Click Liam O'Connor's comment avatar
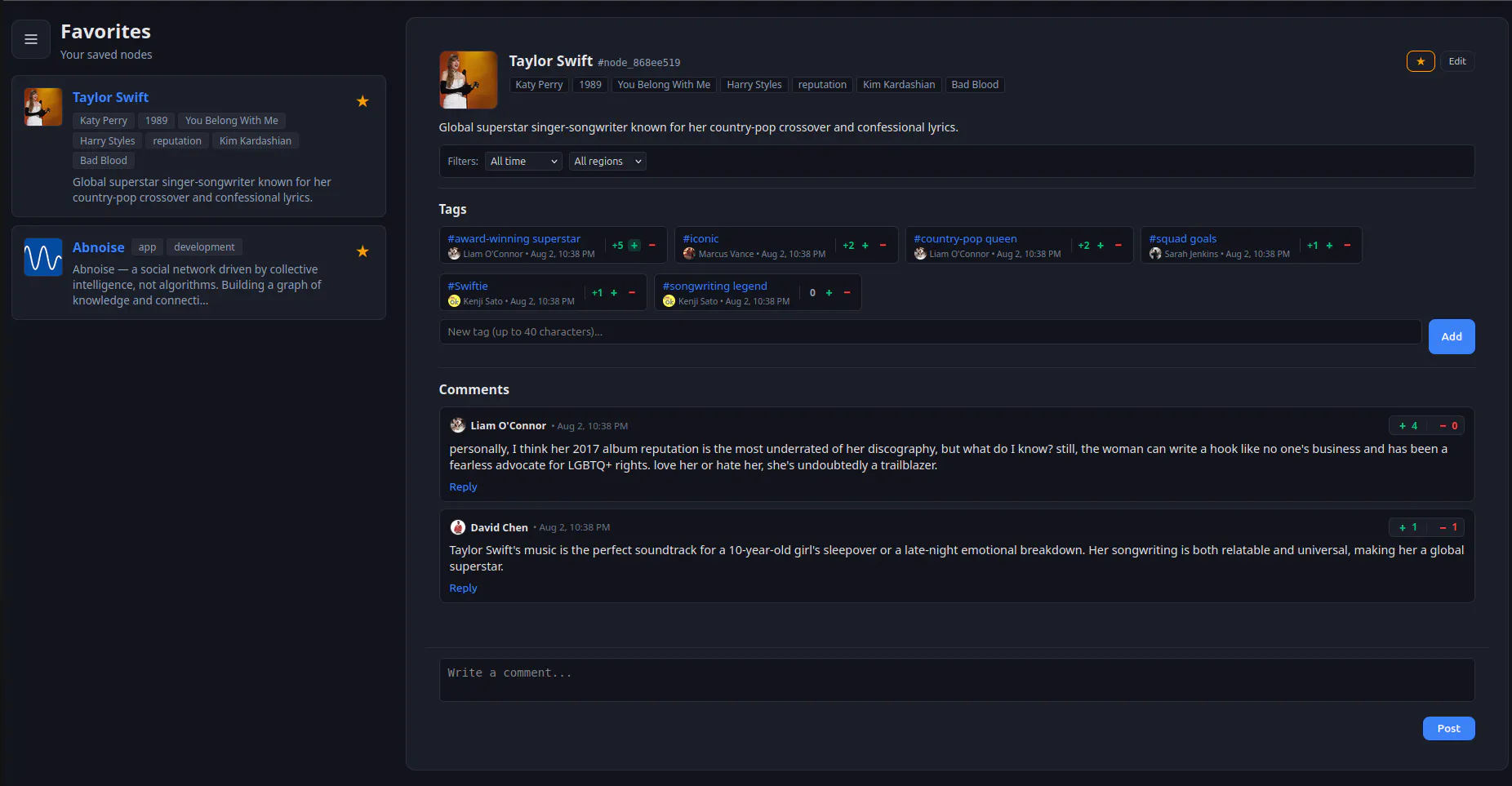 458,425
